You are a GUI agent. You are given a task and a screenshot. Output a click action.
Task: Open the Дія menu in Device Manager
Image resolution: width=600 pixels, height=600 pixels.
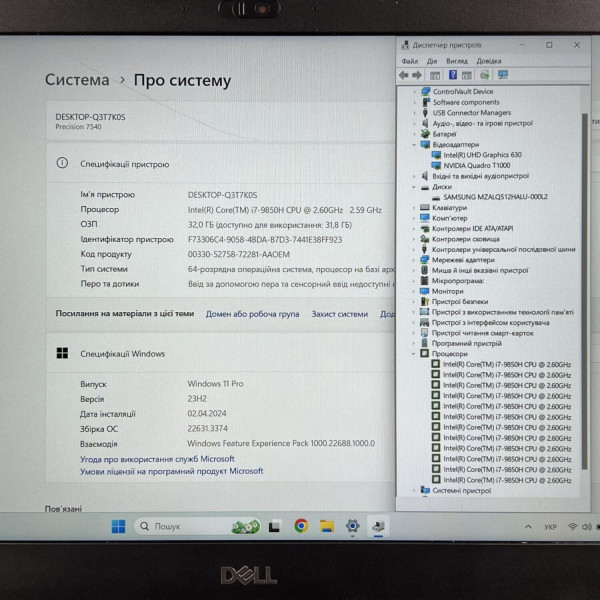[x=432, y=61]
